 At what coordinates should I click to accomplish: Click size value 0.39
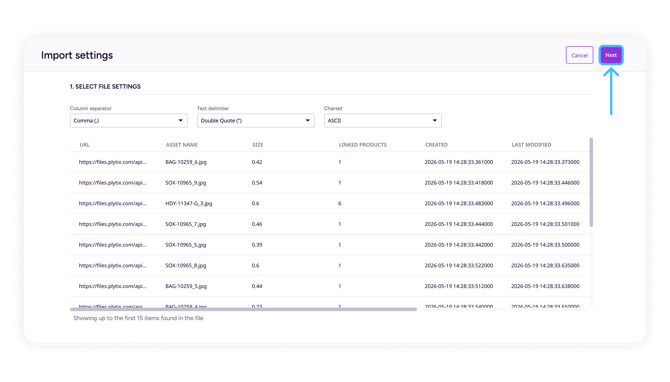click(257, 245)
